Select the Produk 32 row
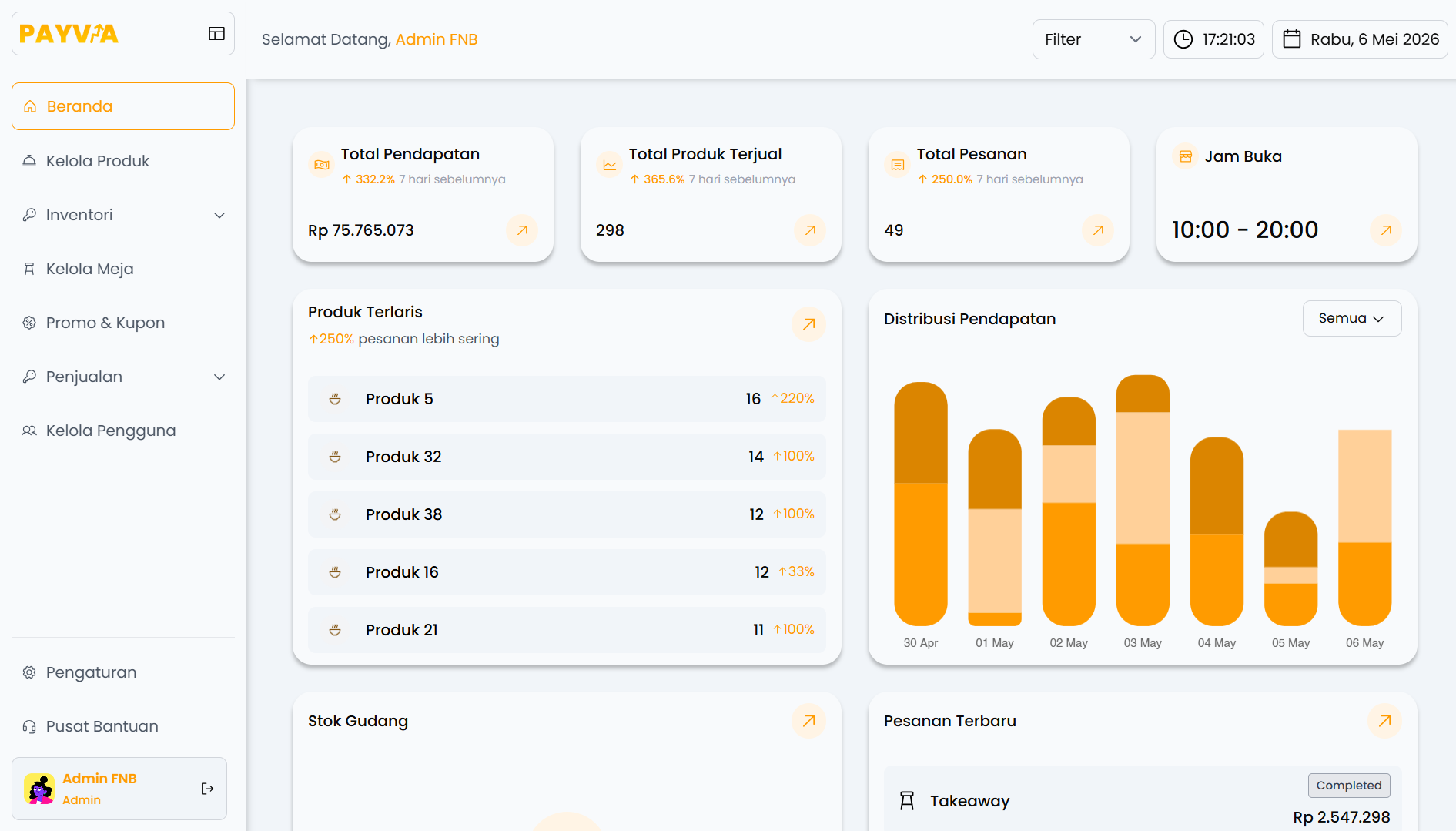 coord(567,457)
